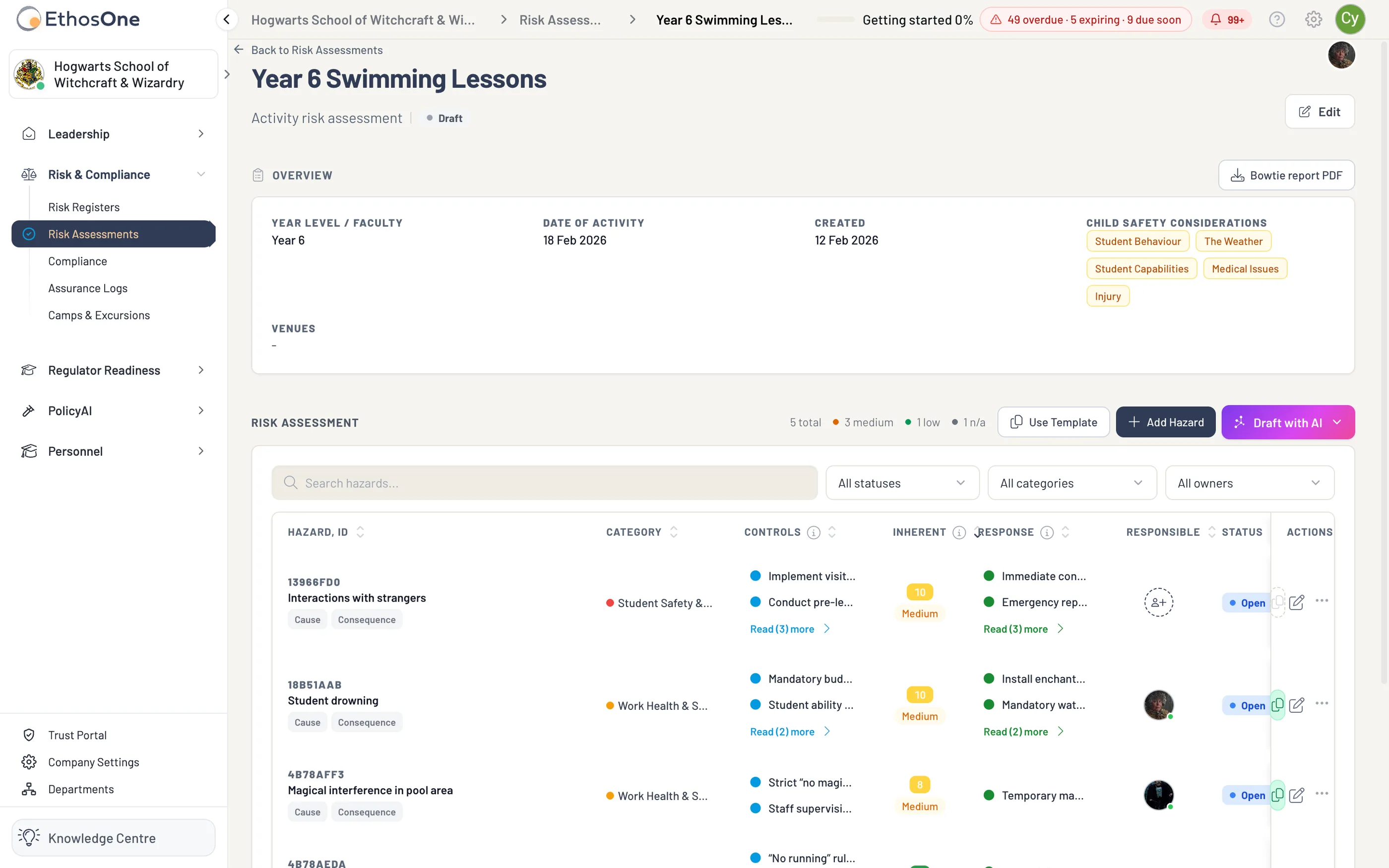Expand the Draft with AI options arrow

(x=1337, y=423)
